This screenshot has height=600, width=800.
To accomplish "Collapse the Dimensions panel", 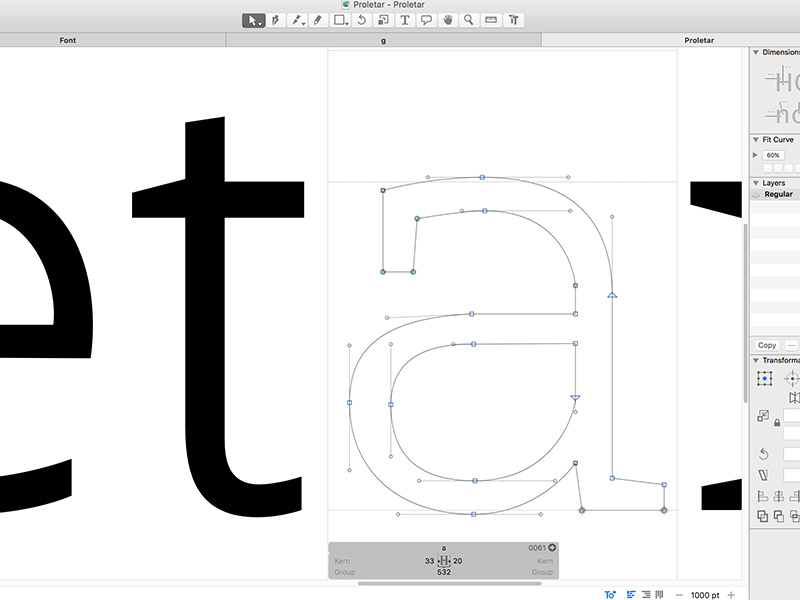I will [x=755, y=53].
